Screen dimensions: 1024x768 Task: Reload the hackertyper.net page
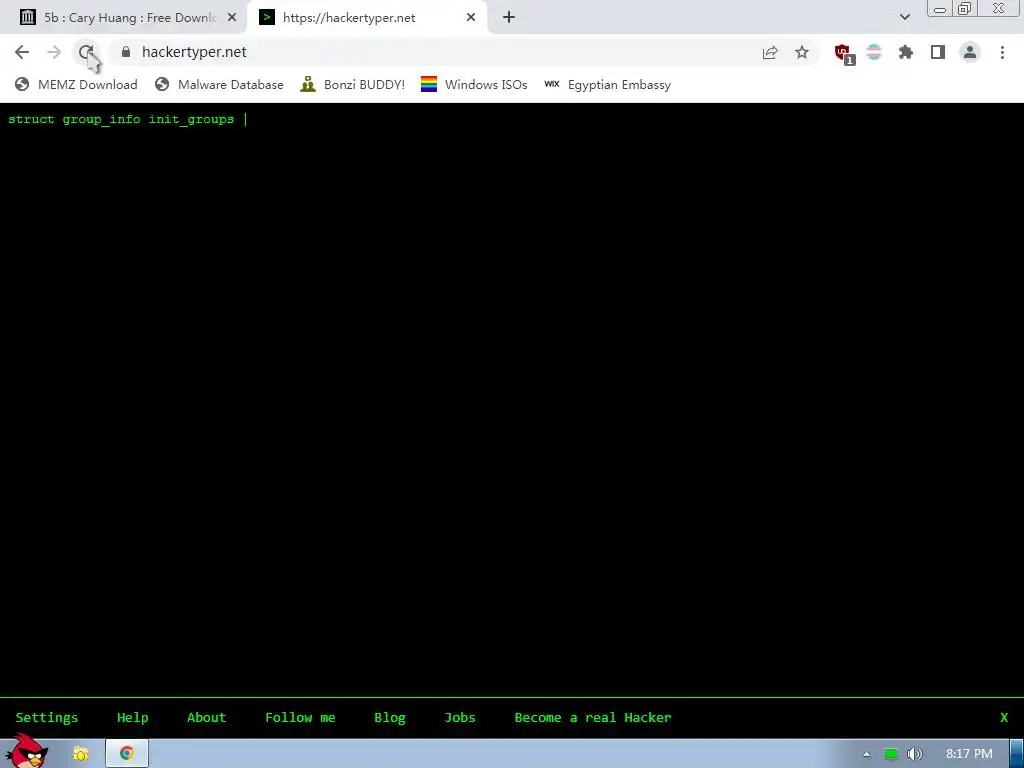pos(86,52)
